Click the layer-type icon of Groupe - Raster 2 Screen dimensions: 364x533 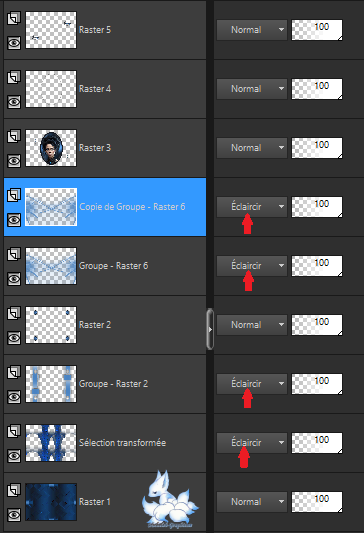coord(14,372)
